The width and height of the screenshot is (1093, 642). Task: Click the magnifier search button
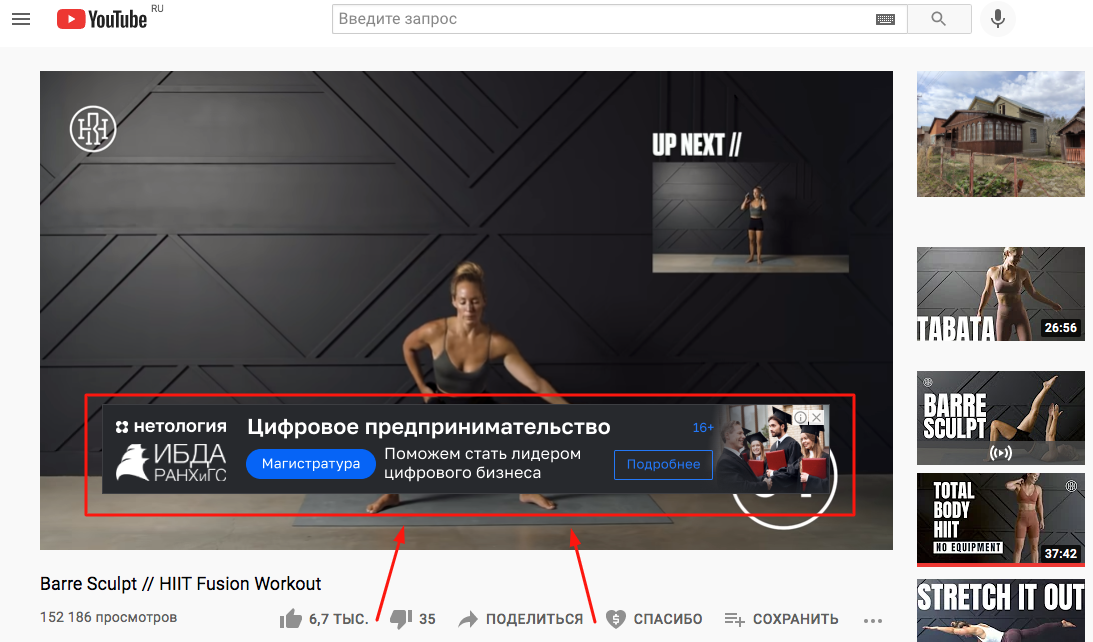click(x=939, y=19)
